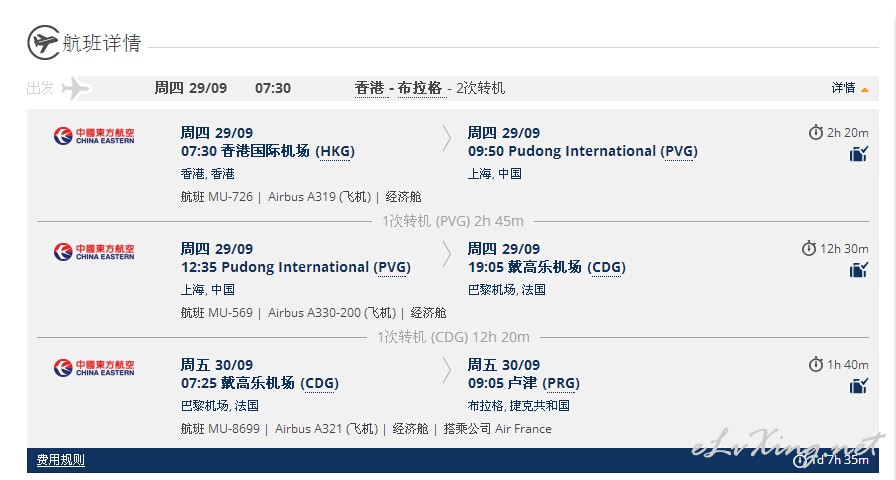896x480 pixels.
Task: Click the HKG airport code link
Action: point(335,151)
